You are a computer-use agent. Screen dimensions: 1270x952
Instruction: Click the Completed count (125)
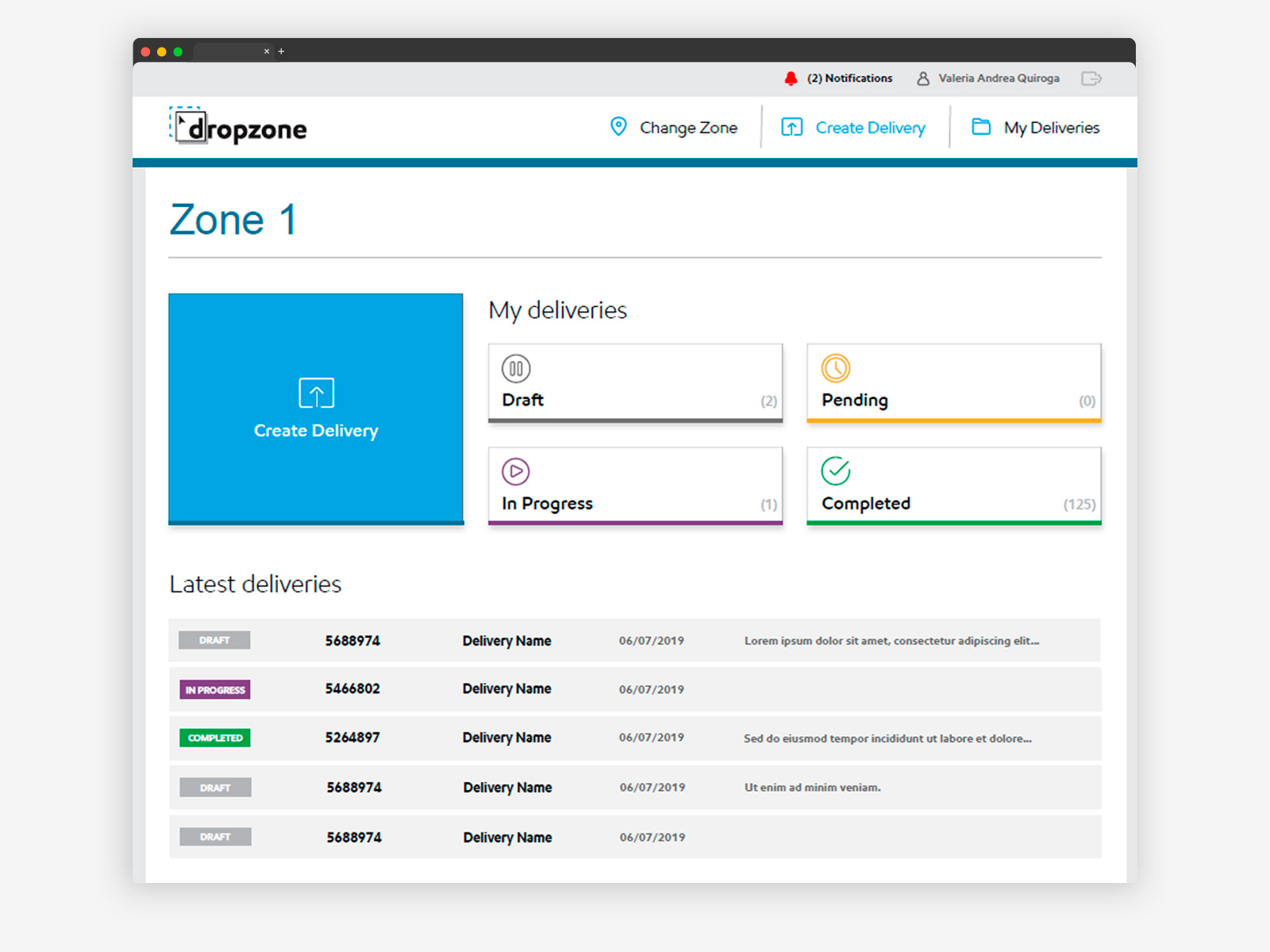[x=1079, y=505]
